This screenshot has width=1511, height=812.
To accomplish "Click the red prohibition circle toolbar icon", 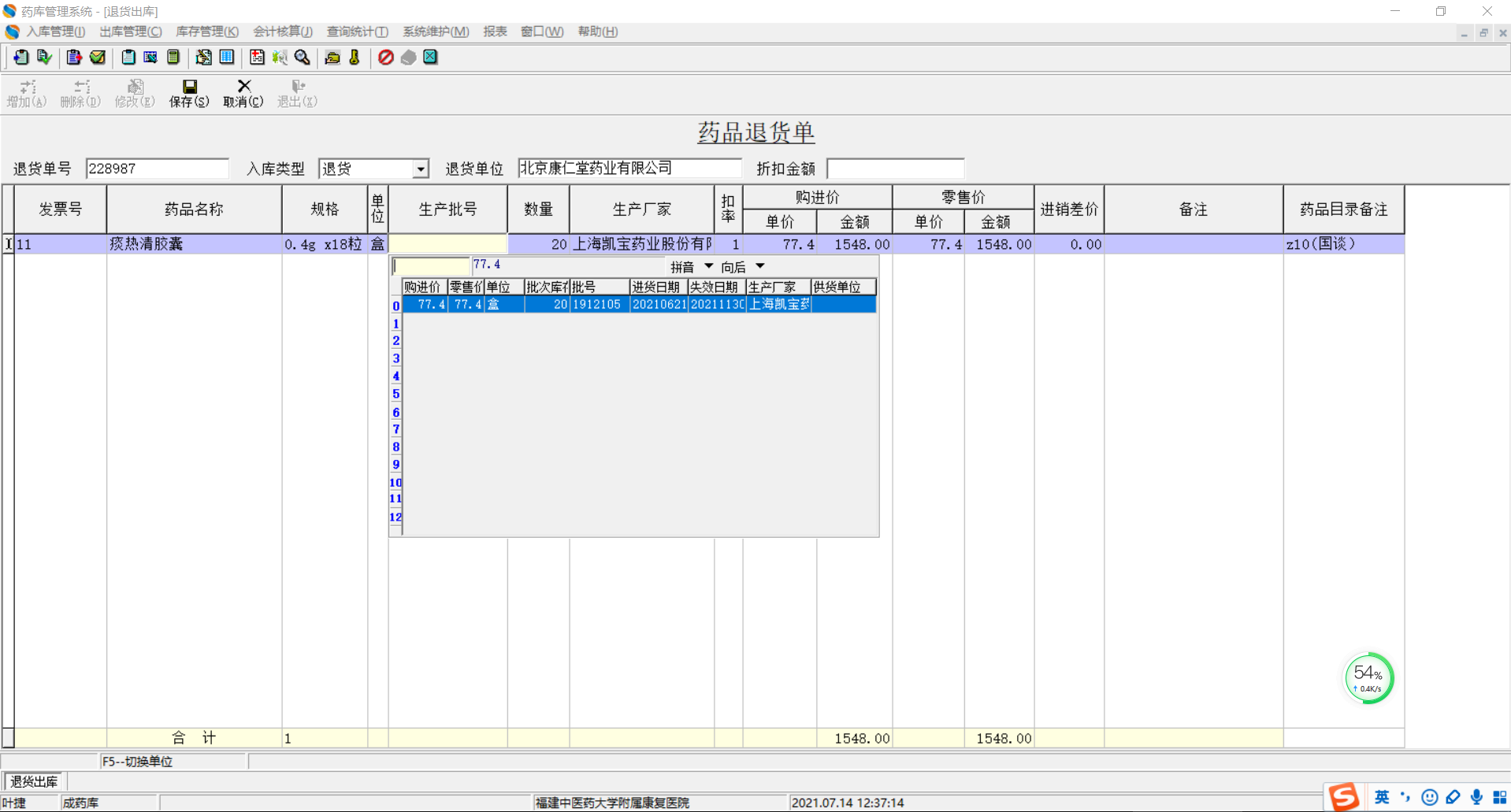I will pyautogui.click(x=385, y=57).
